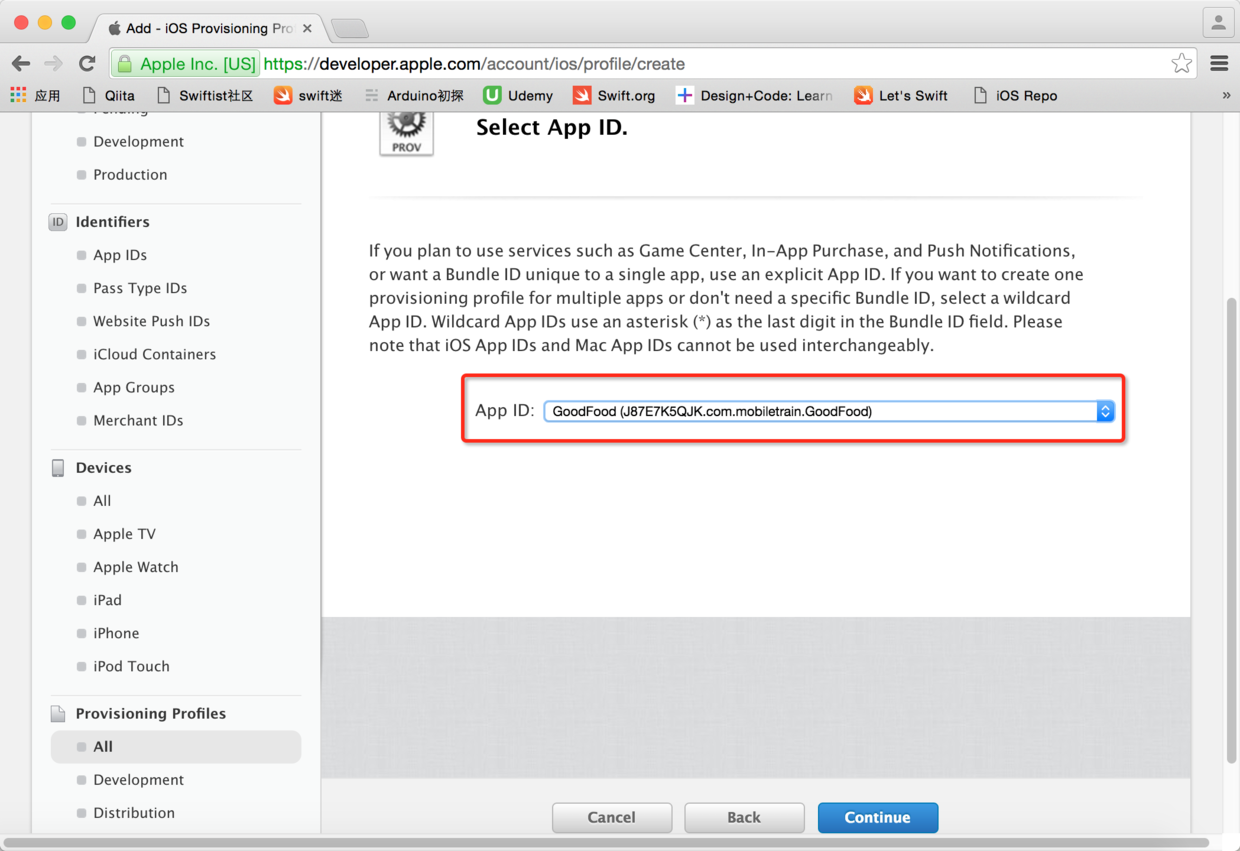This screenshot has width=1240, height=851.
Task: Cancel the provisioning profile creation
Action: [612, 817]
